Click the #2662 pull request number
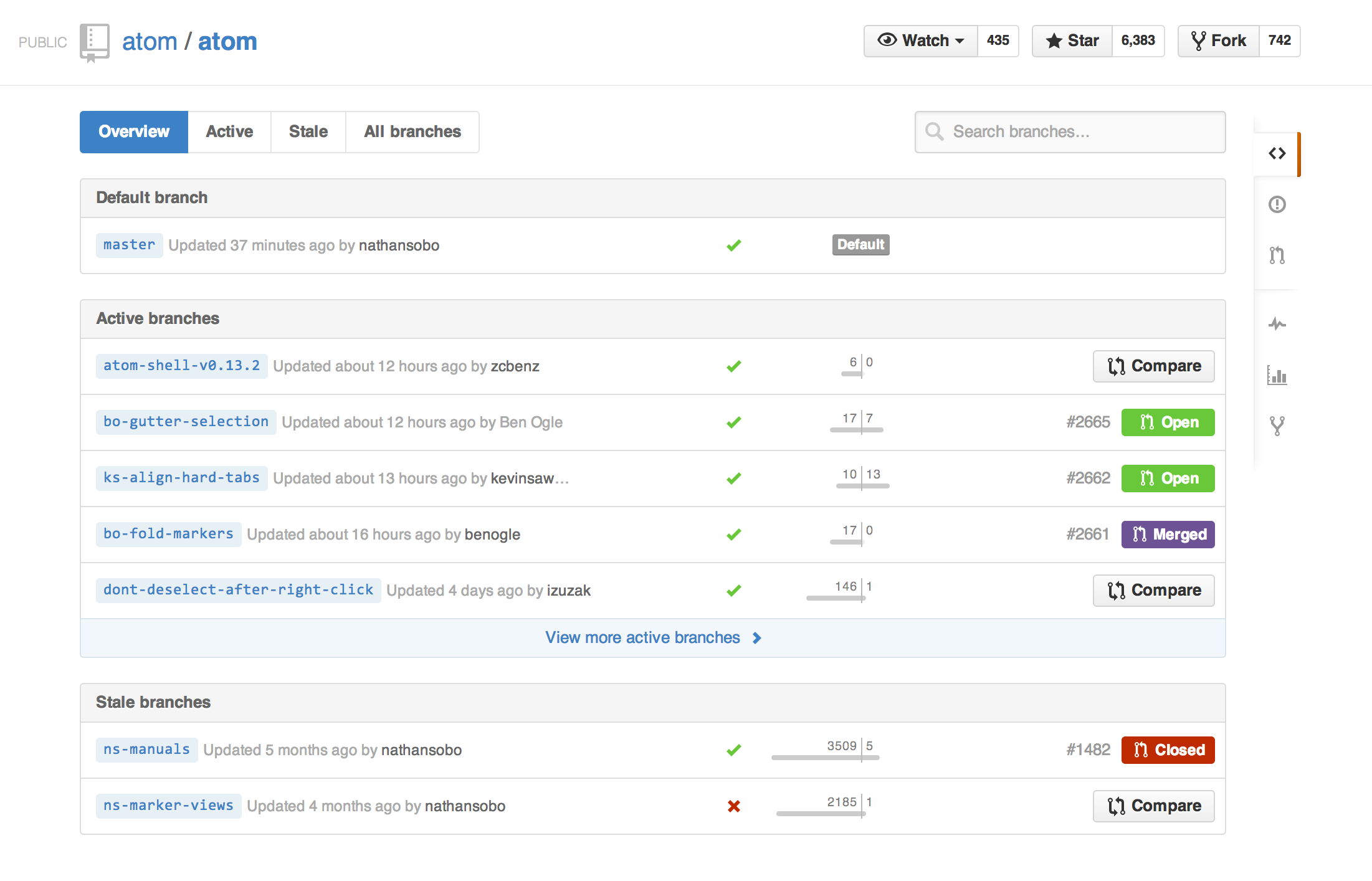The width and height of the screenshot is (1372, 881). pyautogui.click(x=1088, y=479)
